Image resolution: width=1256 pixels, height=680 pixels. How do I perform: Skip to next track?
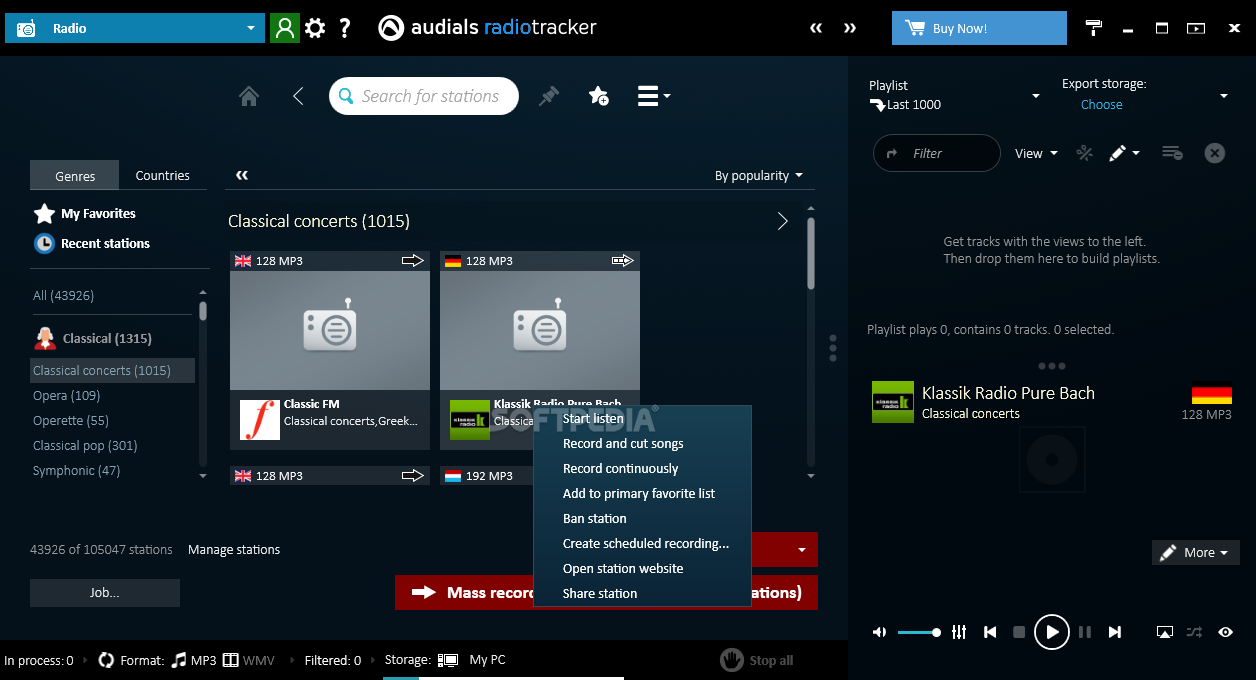[1114, 632]
